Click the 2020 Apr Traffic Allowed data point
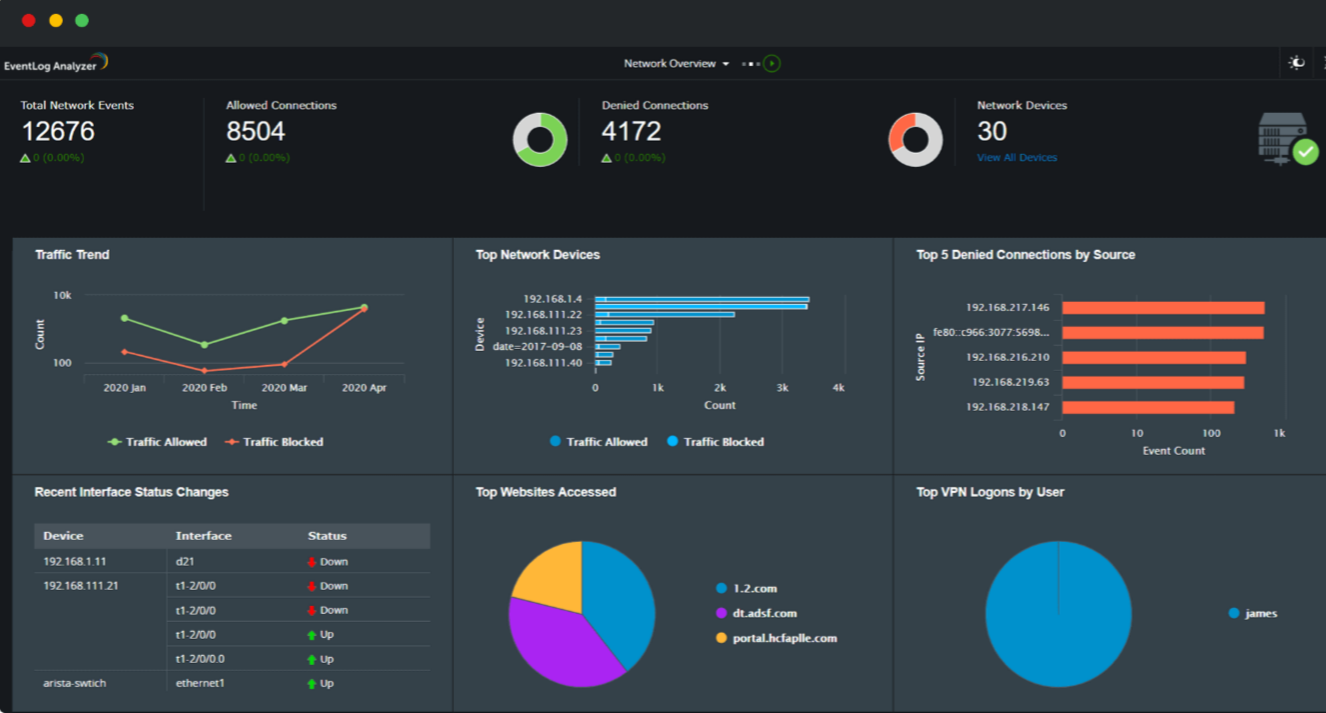This screenshot has height=713, width=1326. 364,307
